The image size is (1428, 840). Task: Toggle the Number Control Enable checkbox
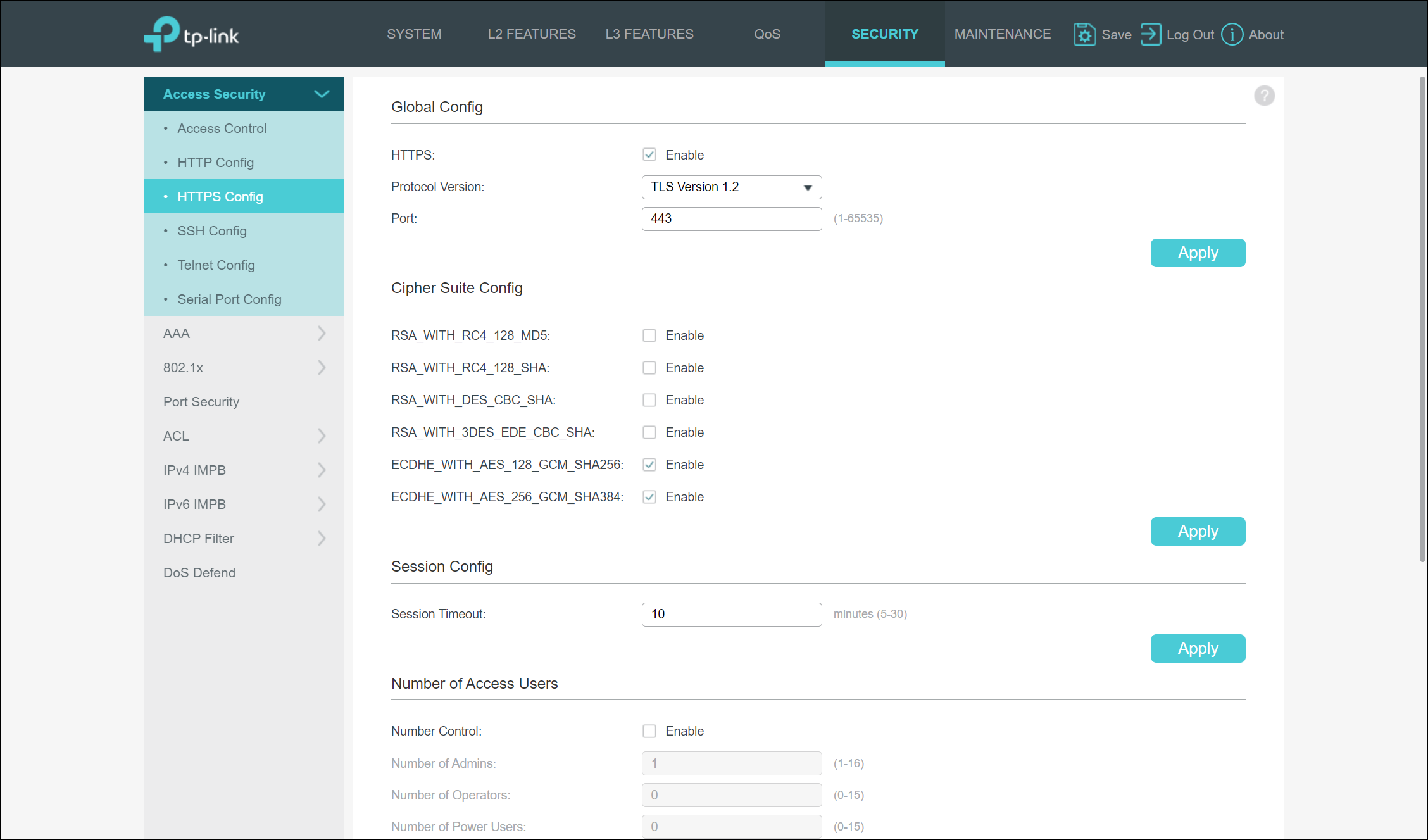coord(649,731)
